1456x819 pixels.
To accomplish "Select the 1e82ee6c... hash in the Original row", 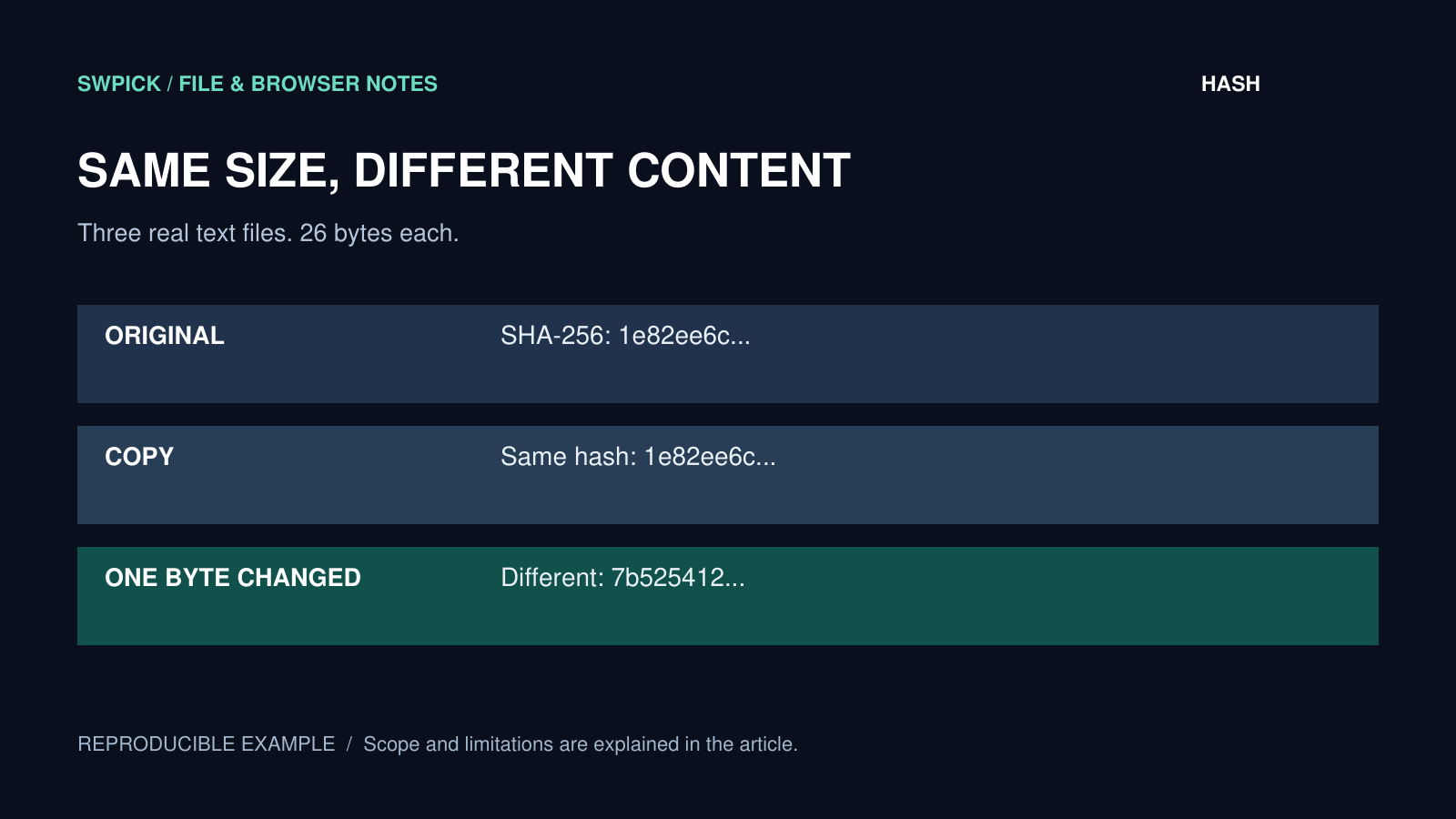I will click(x=684, y=336).
